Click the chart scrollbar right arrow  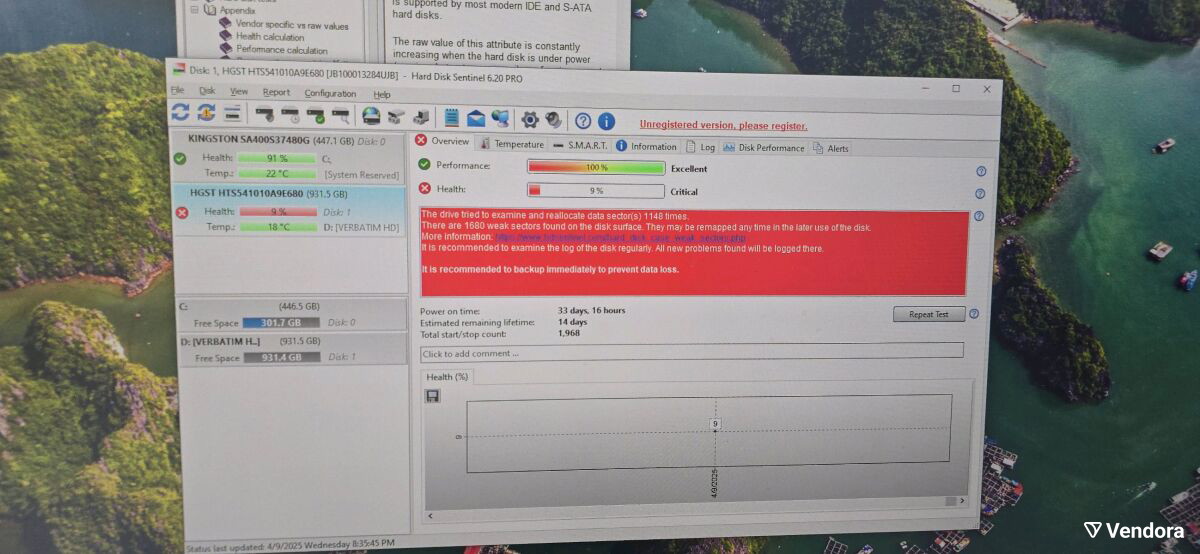click(962, 501)
